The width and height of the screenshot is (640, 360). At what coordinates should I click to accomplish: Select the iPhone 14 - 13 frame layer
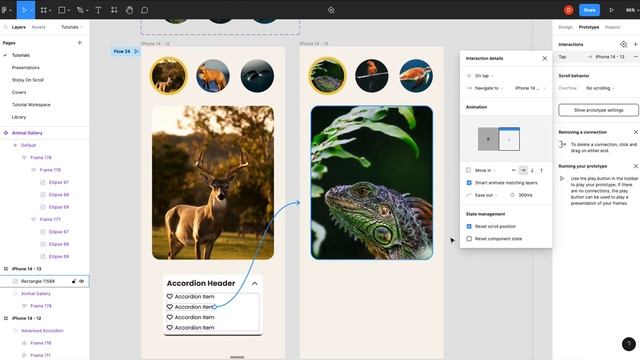pyautogui.click(x=27, y=269)
